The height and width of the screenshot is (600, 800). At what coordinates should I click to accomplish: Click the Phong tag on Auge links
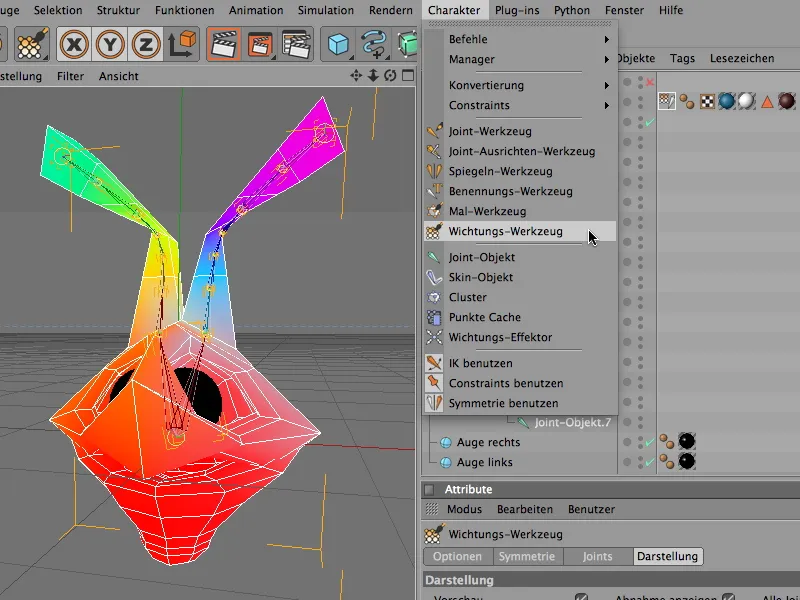tap(667, 462)
